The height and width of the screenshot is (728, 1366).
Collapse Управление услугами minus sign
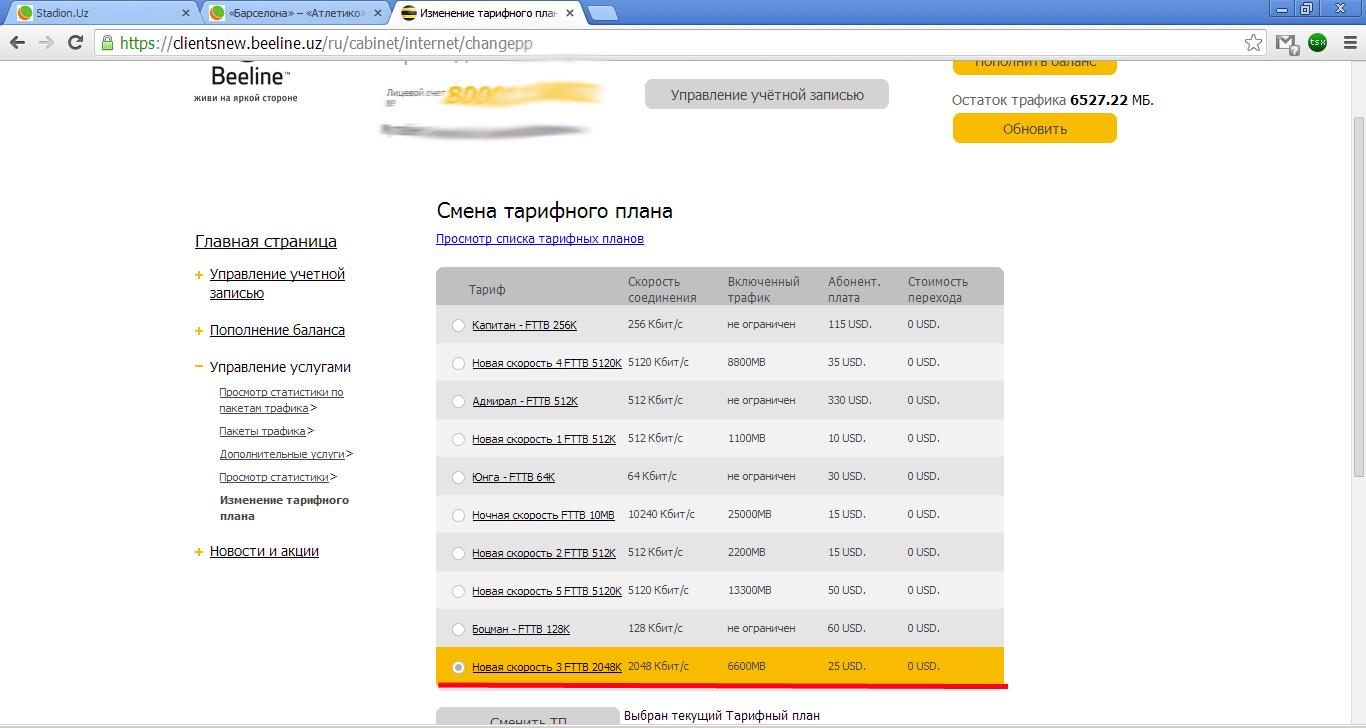(199, 368)
